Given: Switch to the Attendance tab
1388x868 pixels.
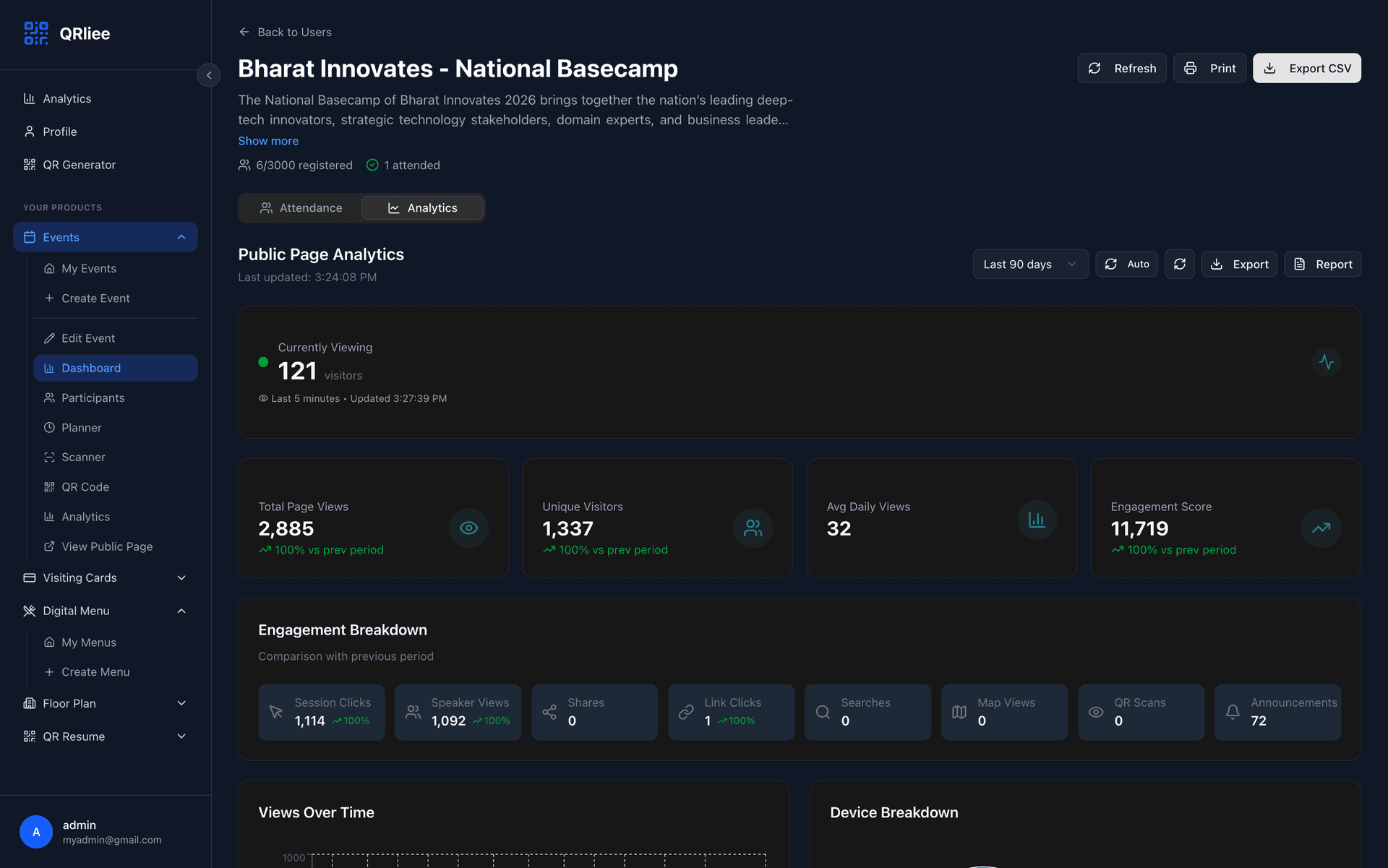Looking at the screenshot, I should tap(301, 208).
